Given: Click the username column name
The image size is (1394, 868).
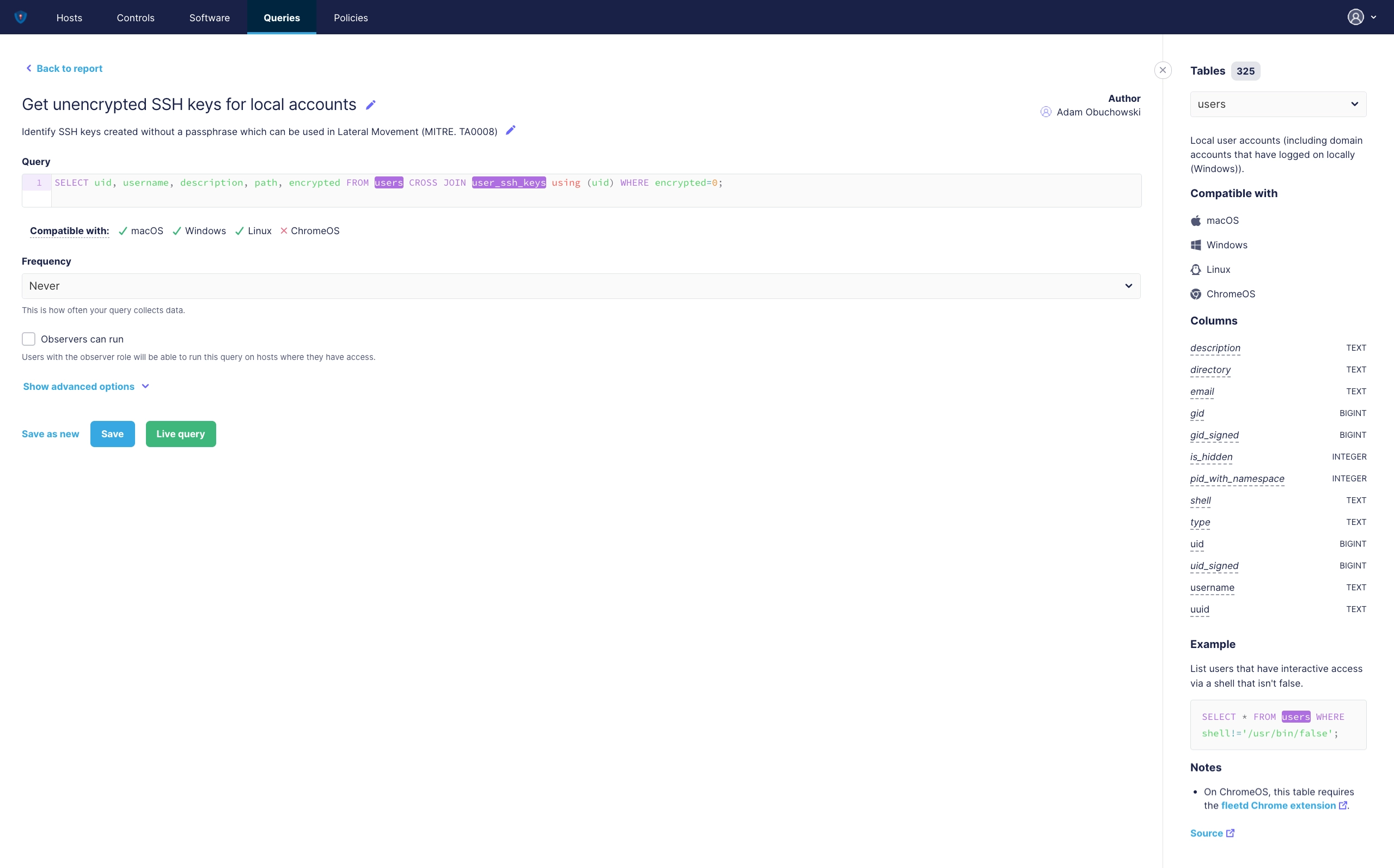Looking at the screenshot, I should coord(1212,588).
